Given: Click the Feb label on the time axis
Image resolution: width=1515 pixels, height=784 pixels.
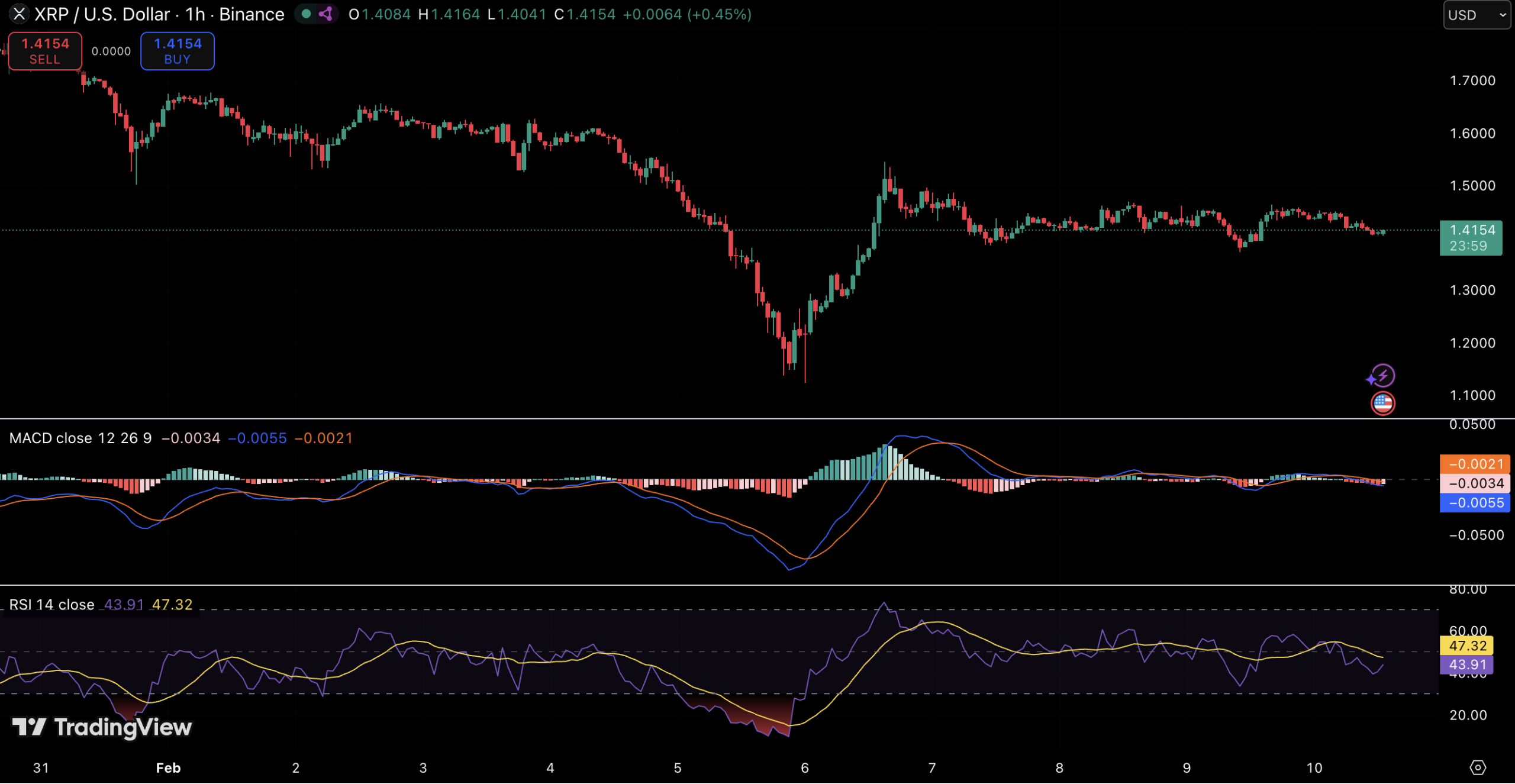Looking at the screenshot, I should (x=168, y=767).
